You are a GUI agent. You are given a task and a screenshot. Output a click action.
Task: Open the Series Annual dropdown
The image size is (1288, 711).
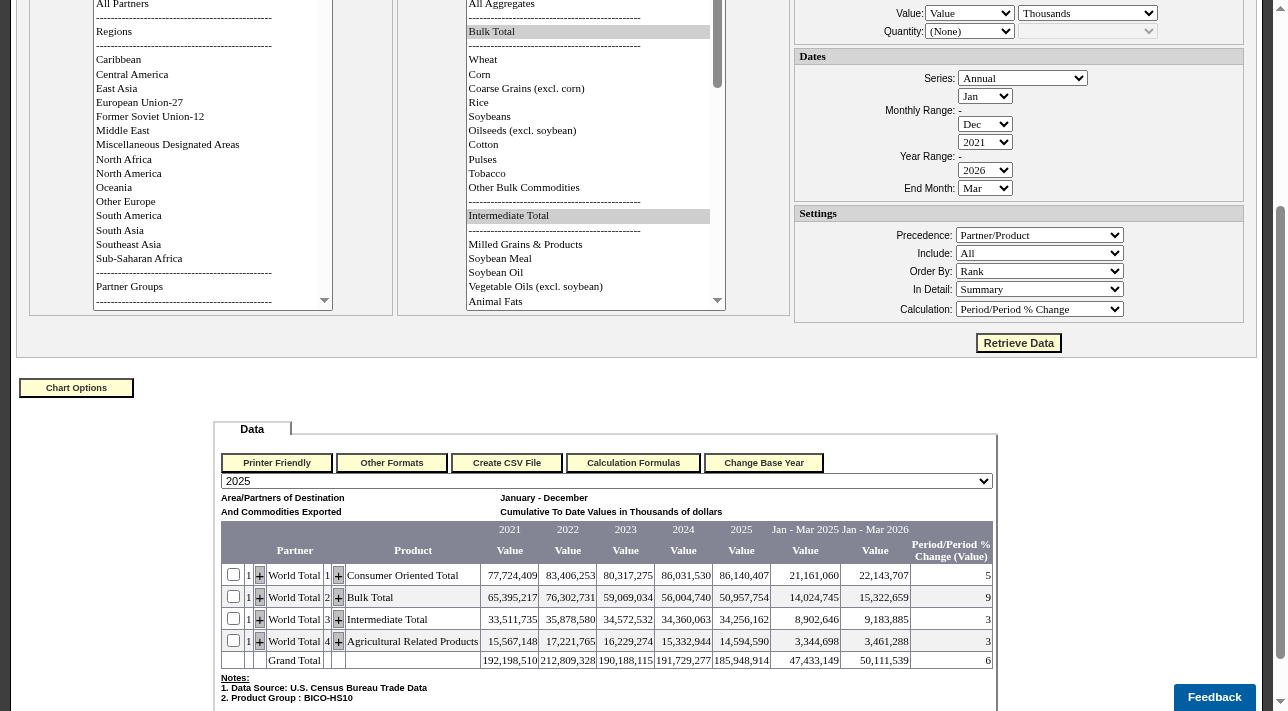(1022, 78)
